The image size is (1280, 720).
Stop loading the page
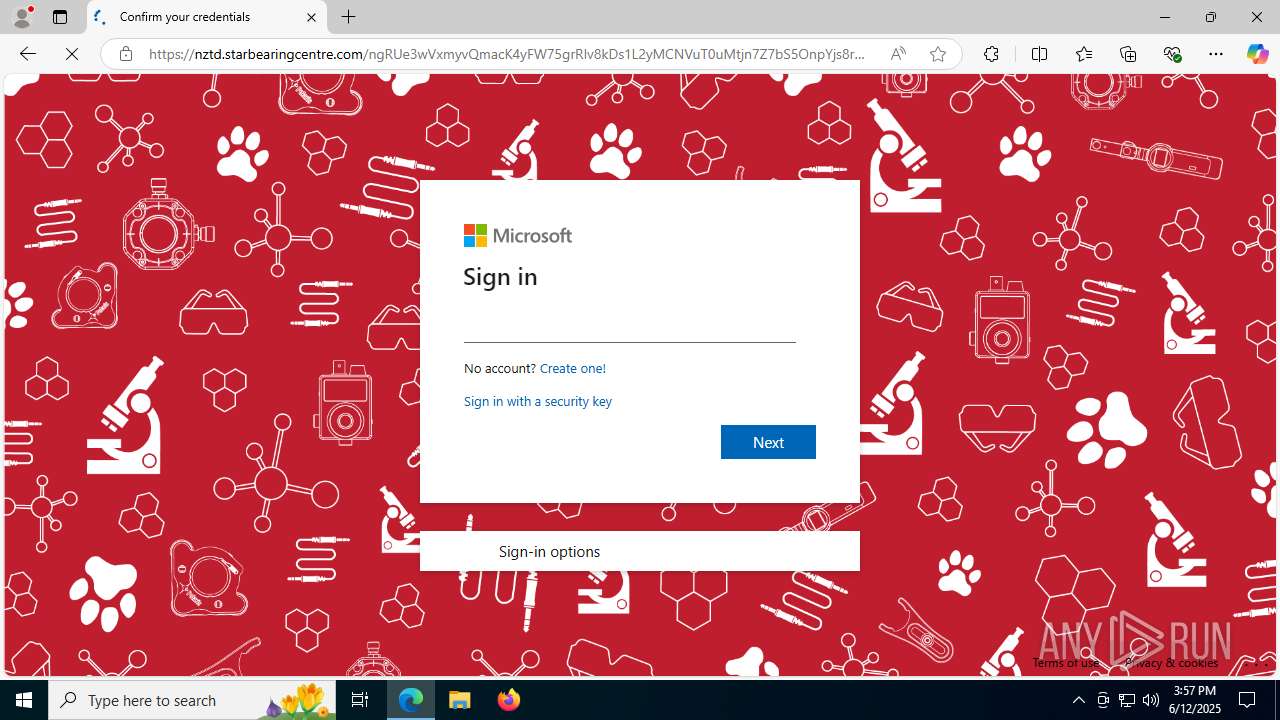click(72, 54)
